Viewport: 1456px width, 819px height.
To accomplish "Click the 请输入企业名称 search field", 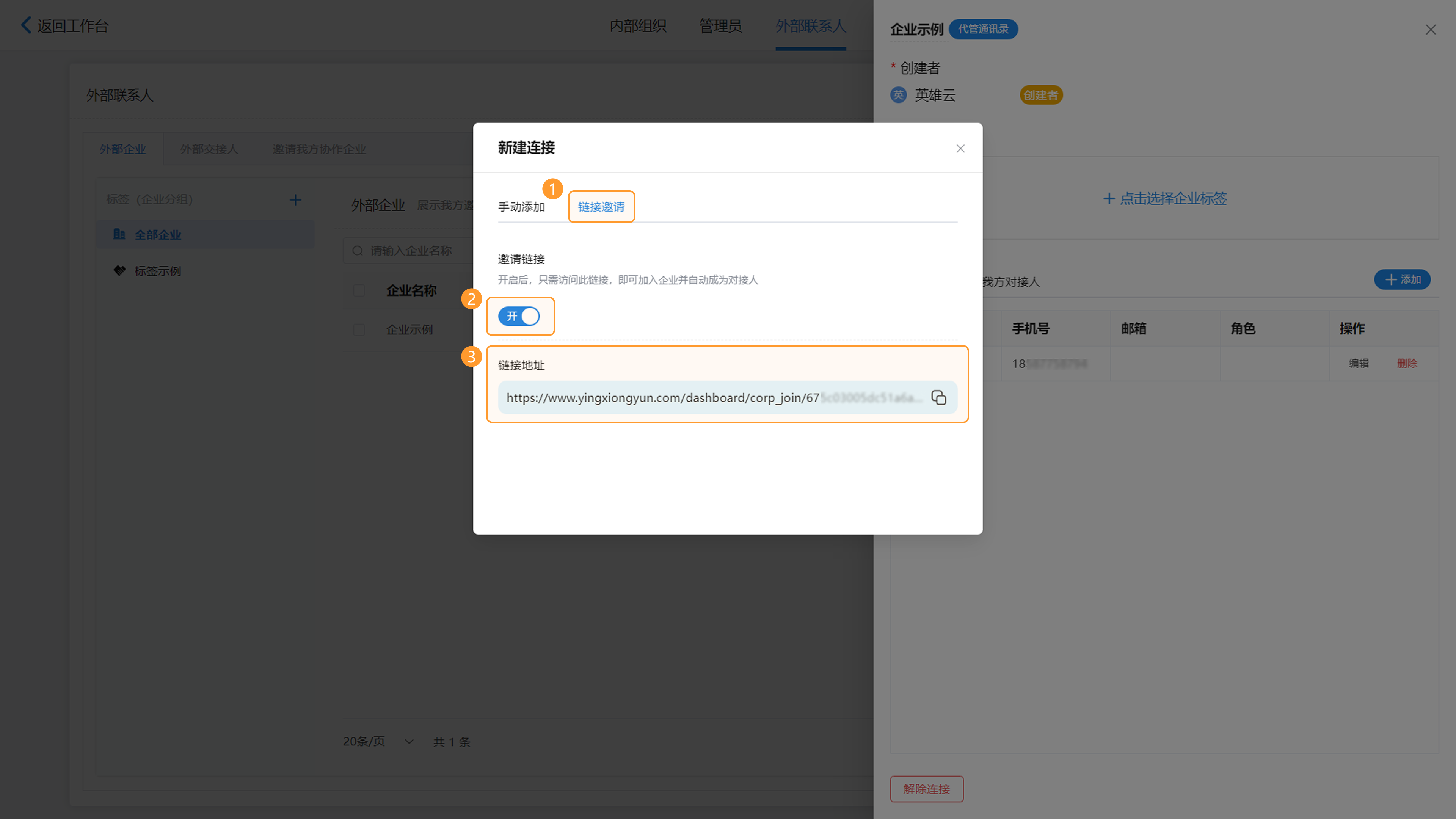I will point(411,250).
